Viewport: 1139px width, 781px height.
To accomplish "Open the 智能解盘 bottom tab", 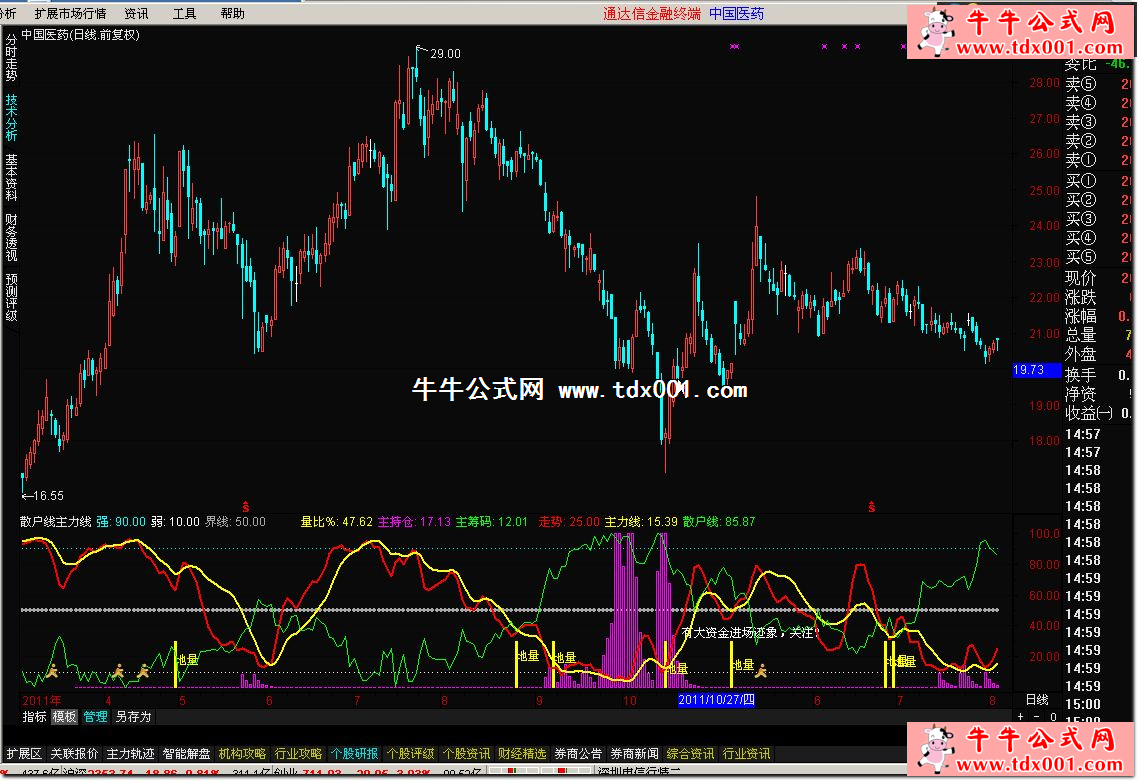I will coord(186,753).
